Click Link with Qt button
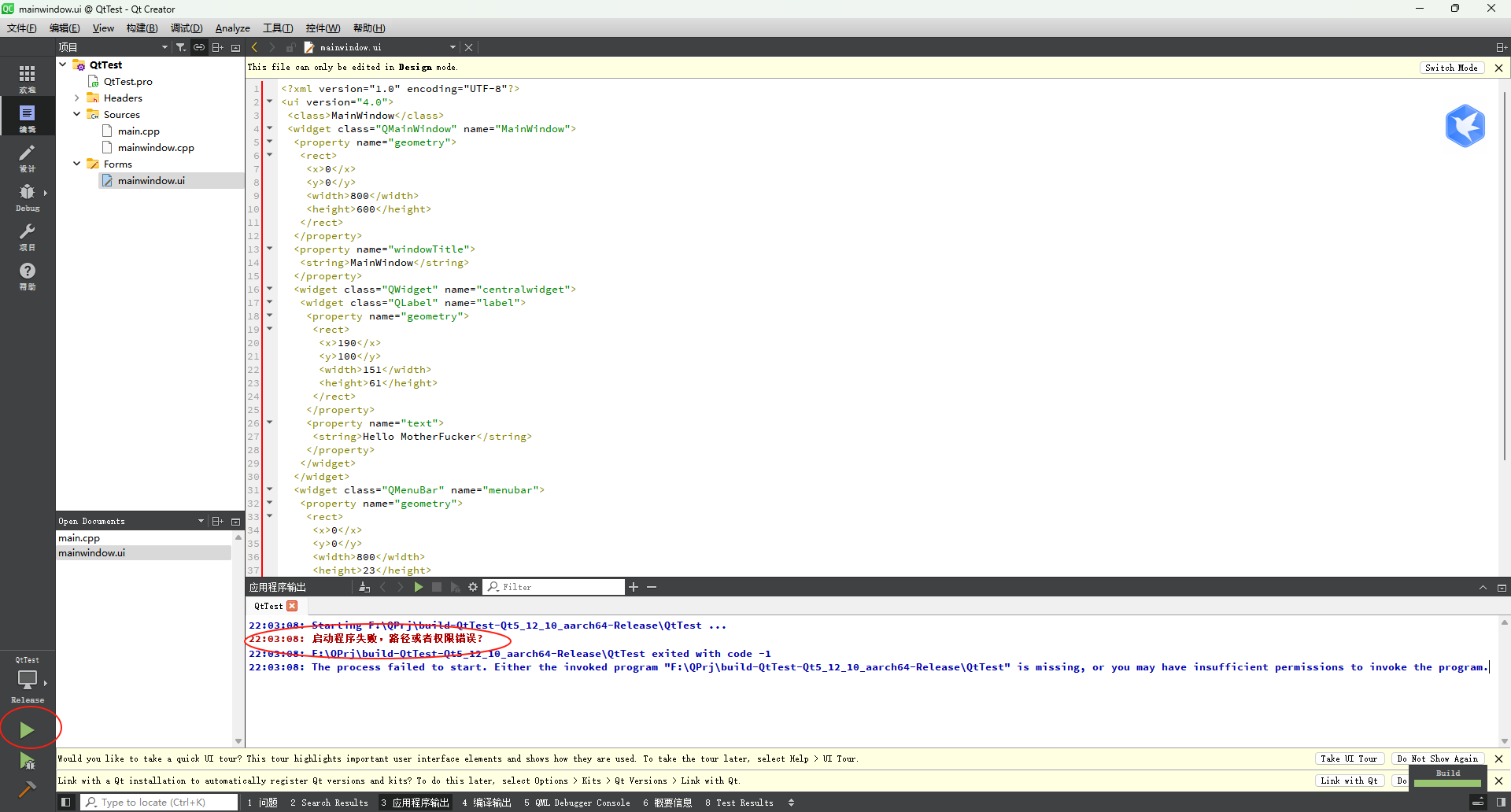Viewport: 1511px width, 812px height. (x=1349, y=781)
